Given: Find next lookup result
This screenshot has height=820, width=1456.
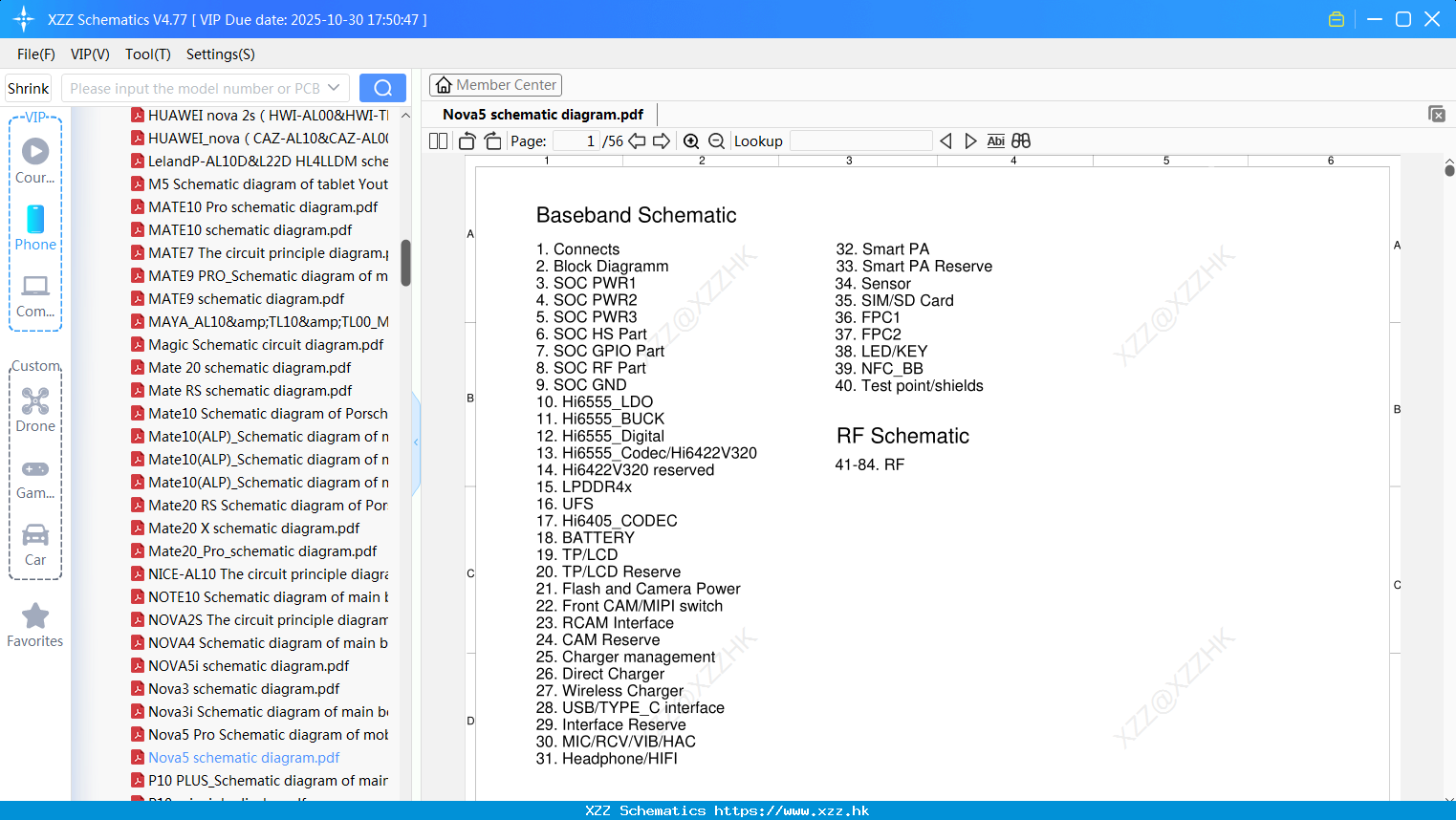Looking at the screenshot, I should point(970,141).
